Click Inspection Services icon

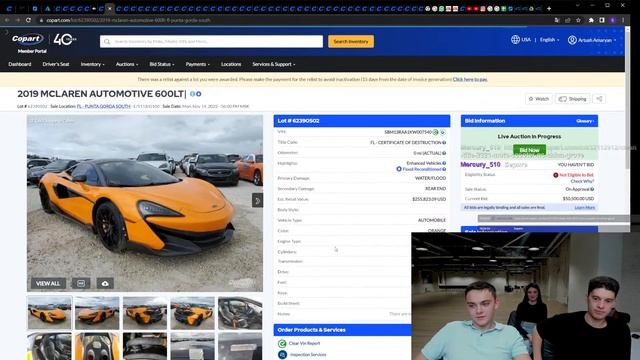(x=282, y=355)
